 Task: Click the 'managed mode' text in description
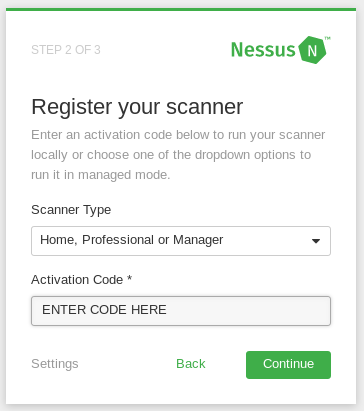click(x=124, y=175)
